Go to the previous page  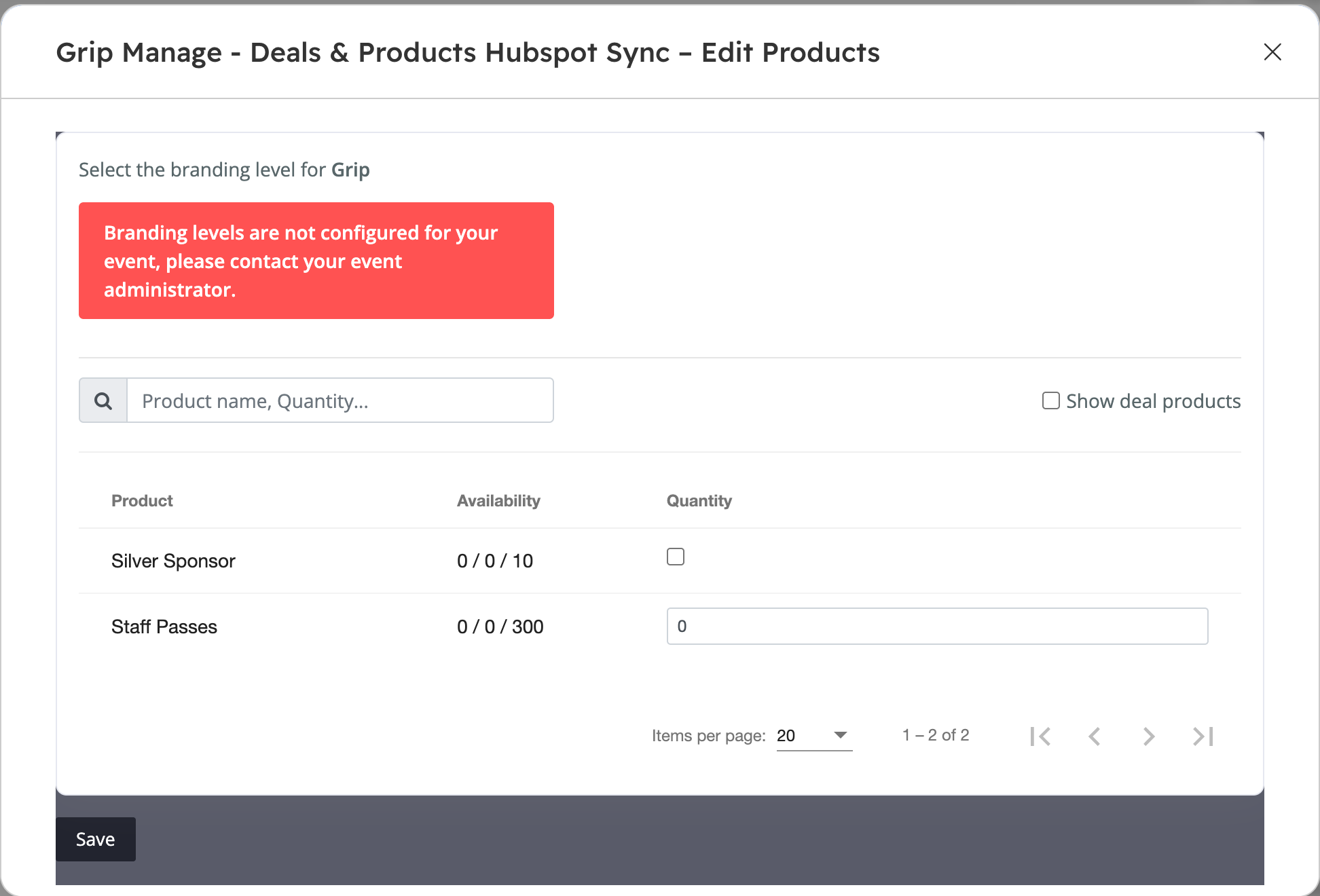[1095, 736]
